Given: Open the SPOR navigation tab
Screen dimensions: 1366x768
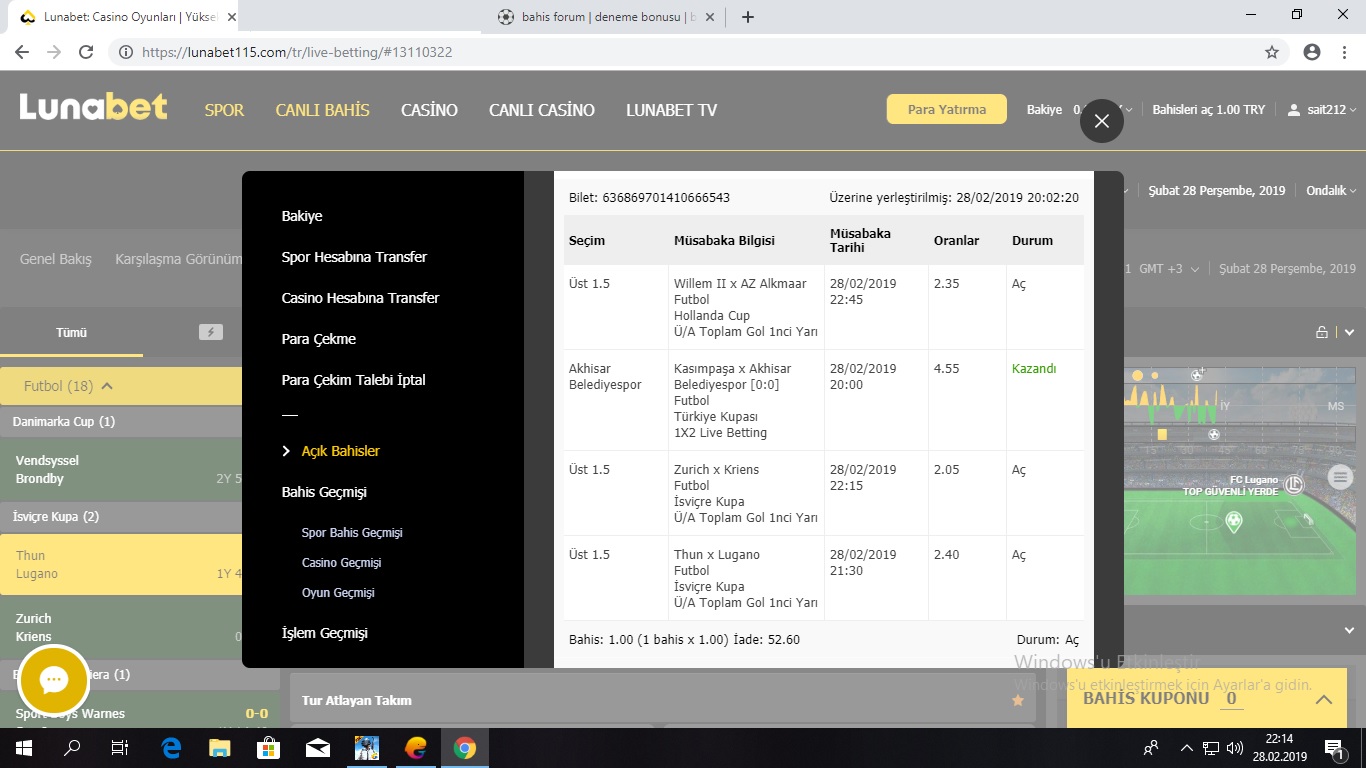Looking at the screenshot, I should (x=224, y=110).
